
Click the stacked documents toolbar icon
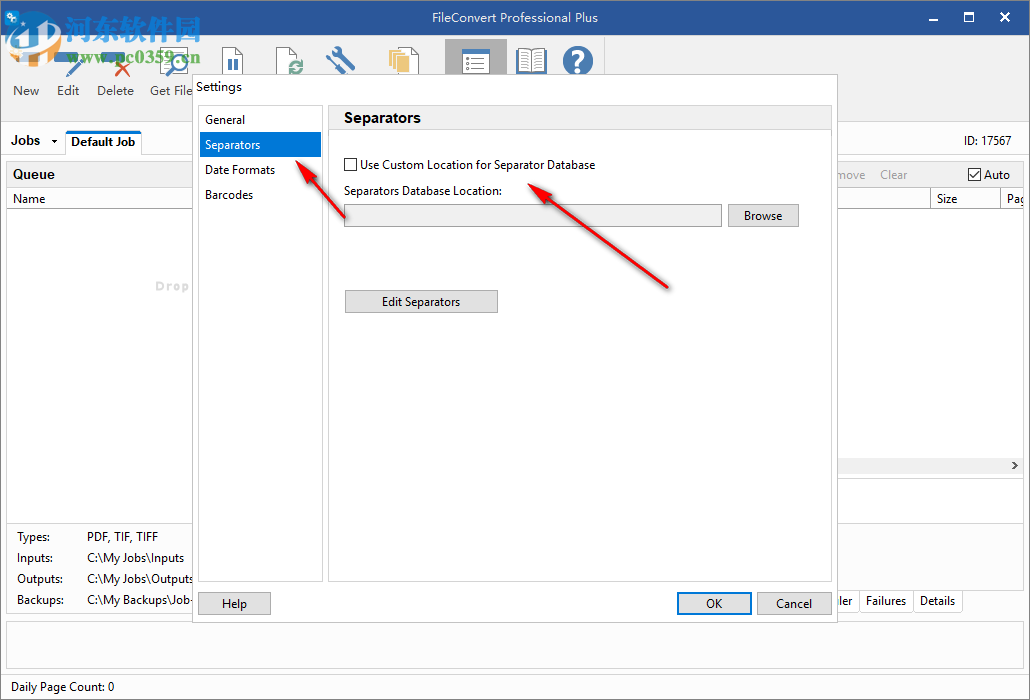click(403, 60)
